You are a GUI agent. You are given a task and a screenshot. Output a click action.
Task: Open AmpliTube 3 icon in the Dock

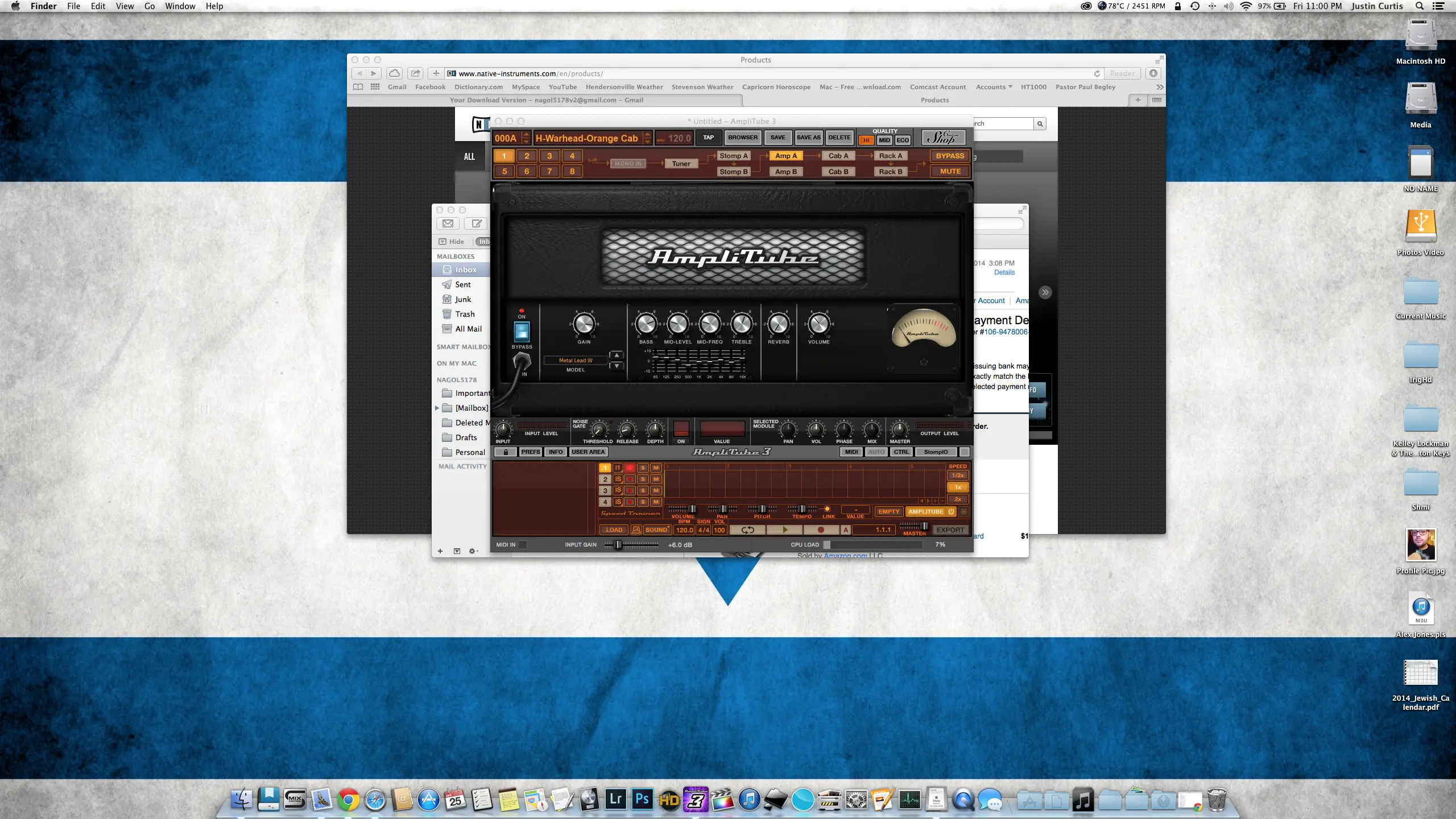point(696,799)
